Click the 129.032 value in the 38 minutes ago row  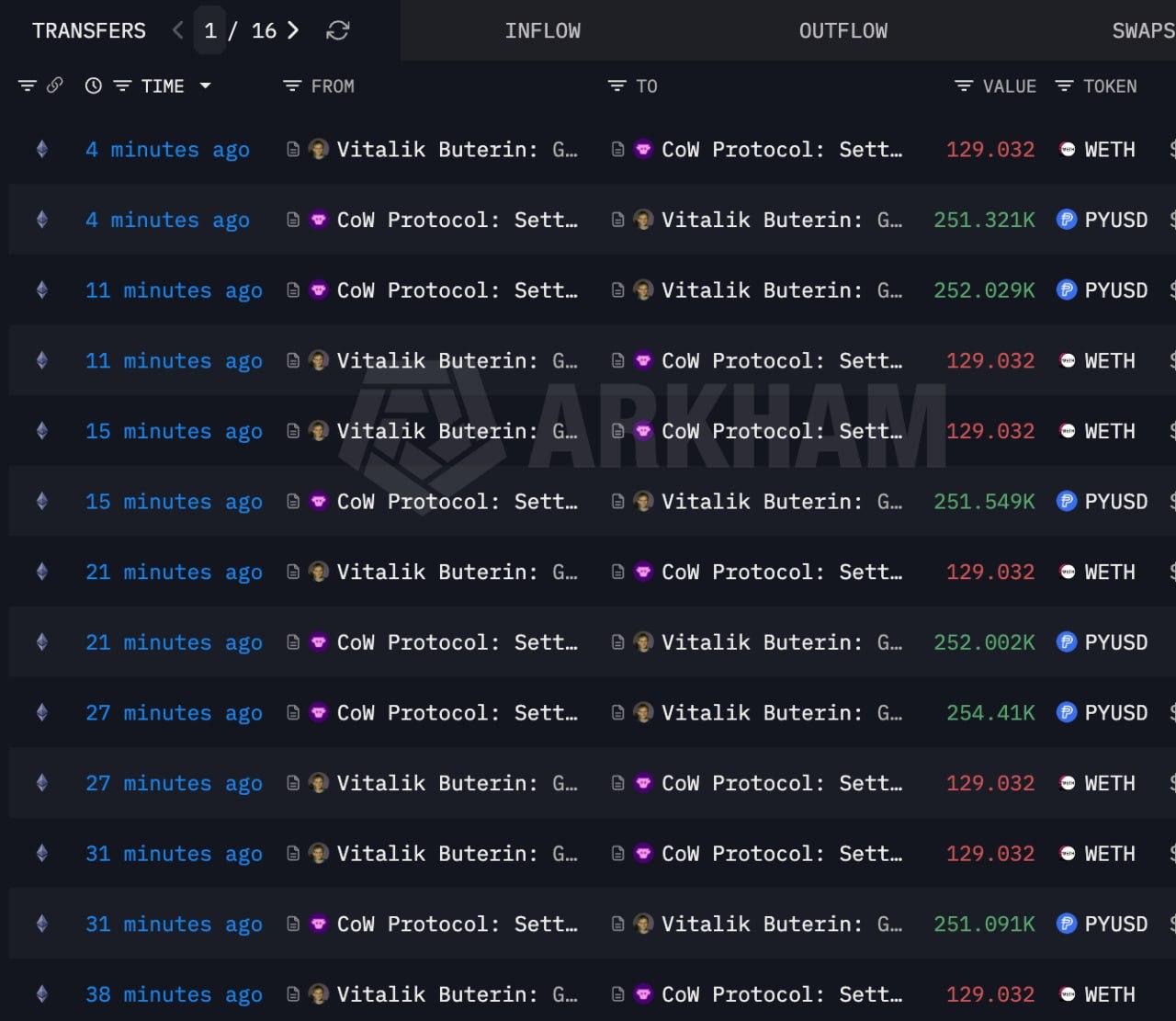(x=990, y=994)
